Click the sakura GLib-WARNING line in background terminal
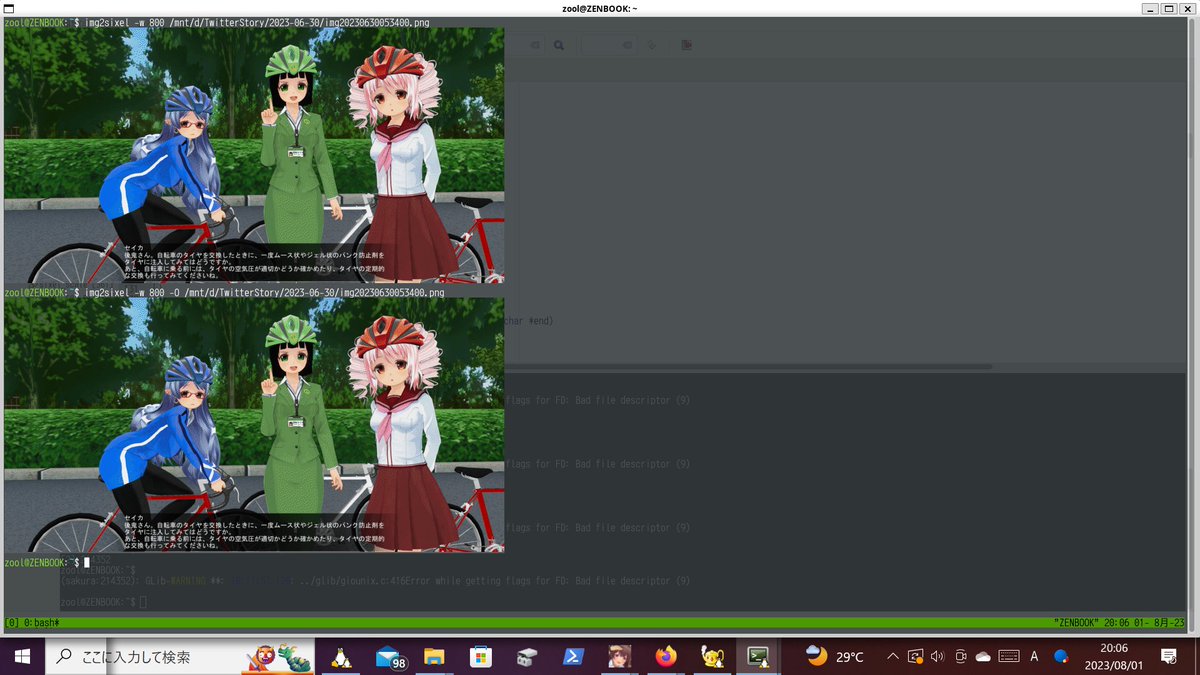Image resolution: width=1200 pixels, height=675 pixels. 375,581
